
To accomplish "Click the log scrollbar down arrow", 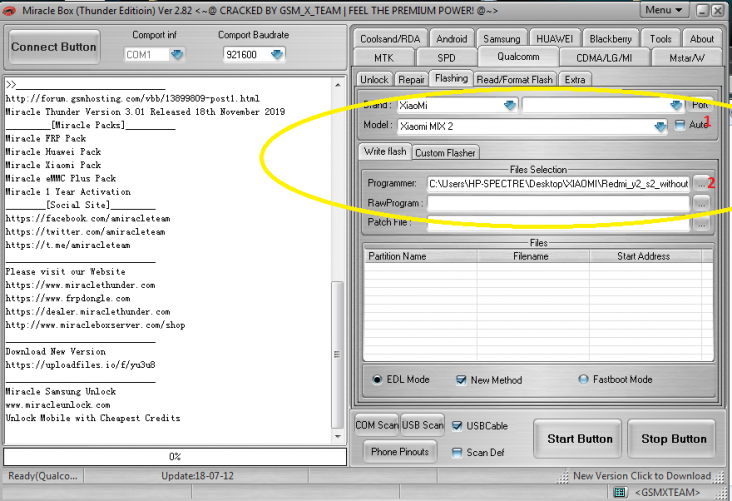I will [338, 437].
